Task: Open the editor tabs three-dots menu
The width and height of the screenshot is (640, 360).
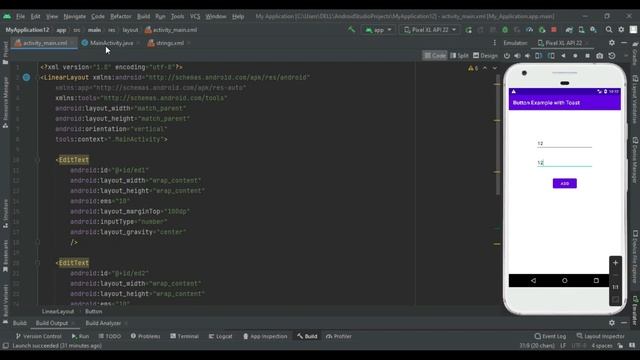Action: tap(494, 42)
